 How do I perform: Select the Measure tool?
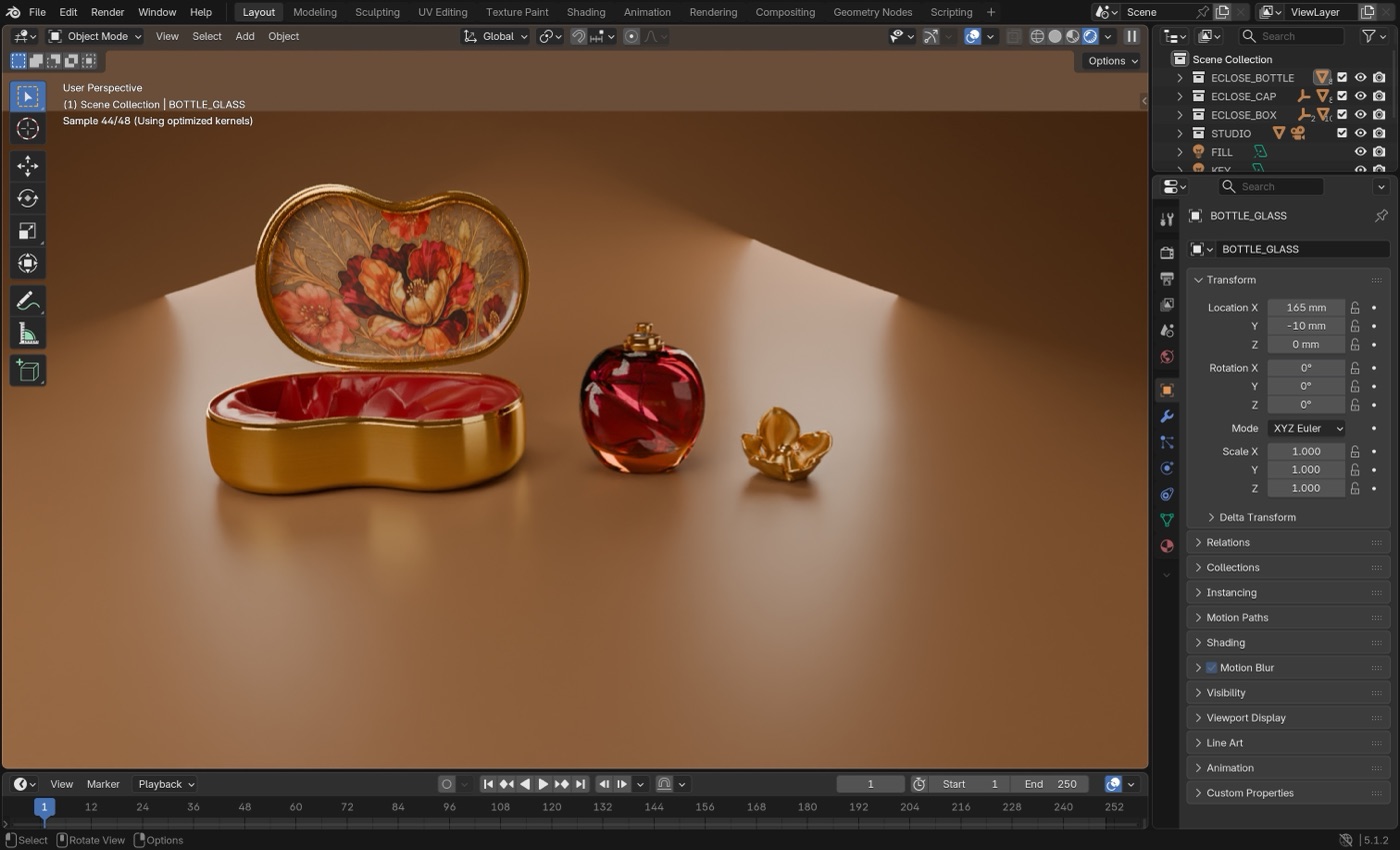[28, 334]
